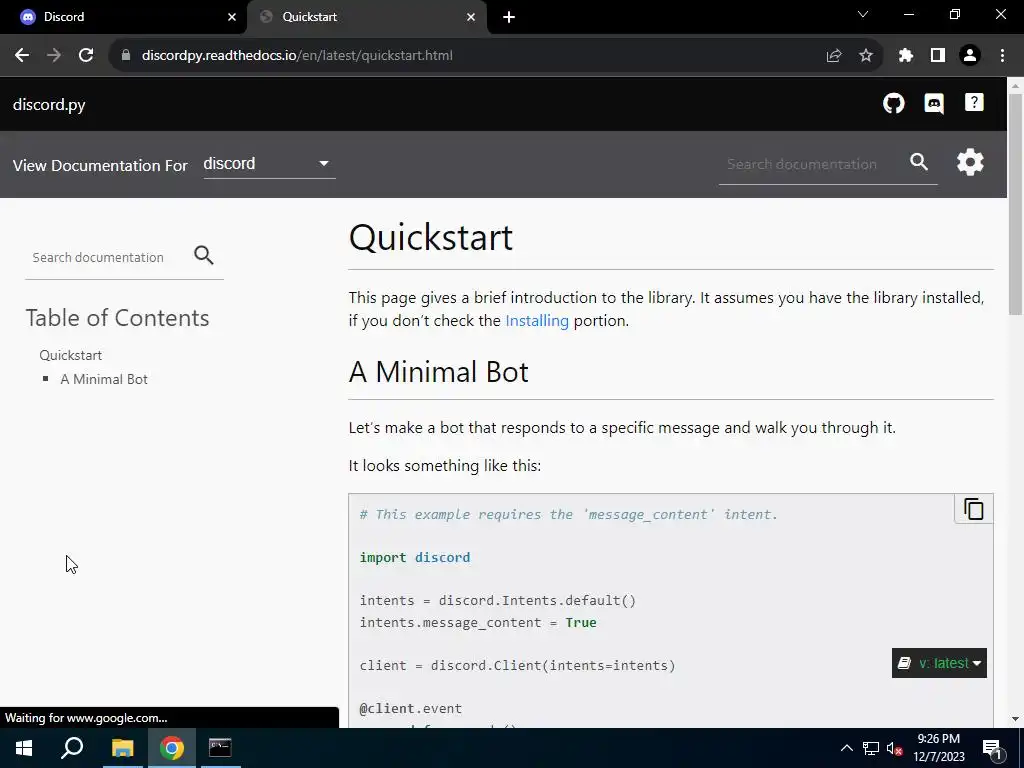
Task: Click the header search magnifier icon
Action: [x=919, y=162]
